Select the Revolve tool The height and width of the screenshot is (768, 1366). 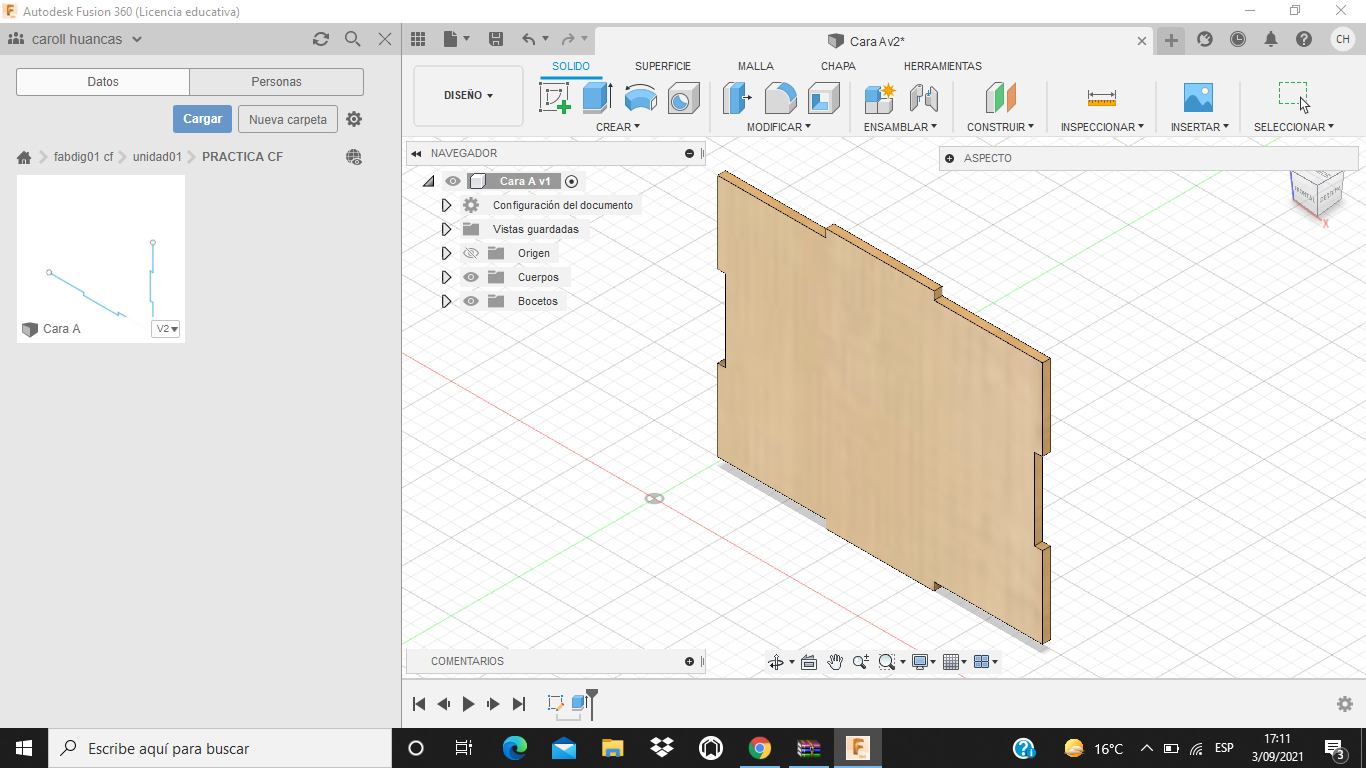coord(640,98)
